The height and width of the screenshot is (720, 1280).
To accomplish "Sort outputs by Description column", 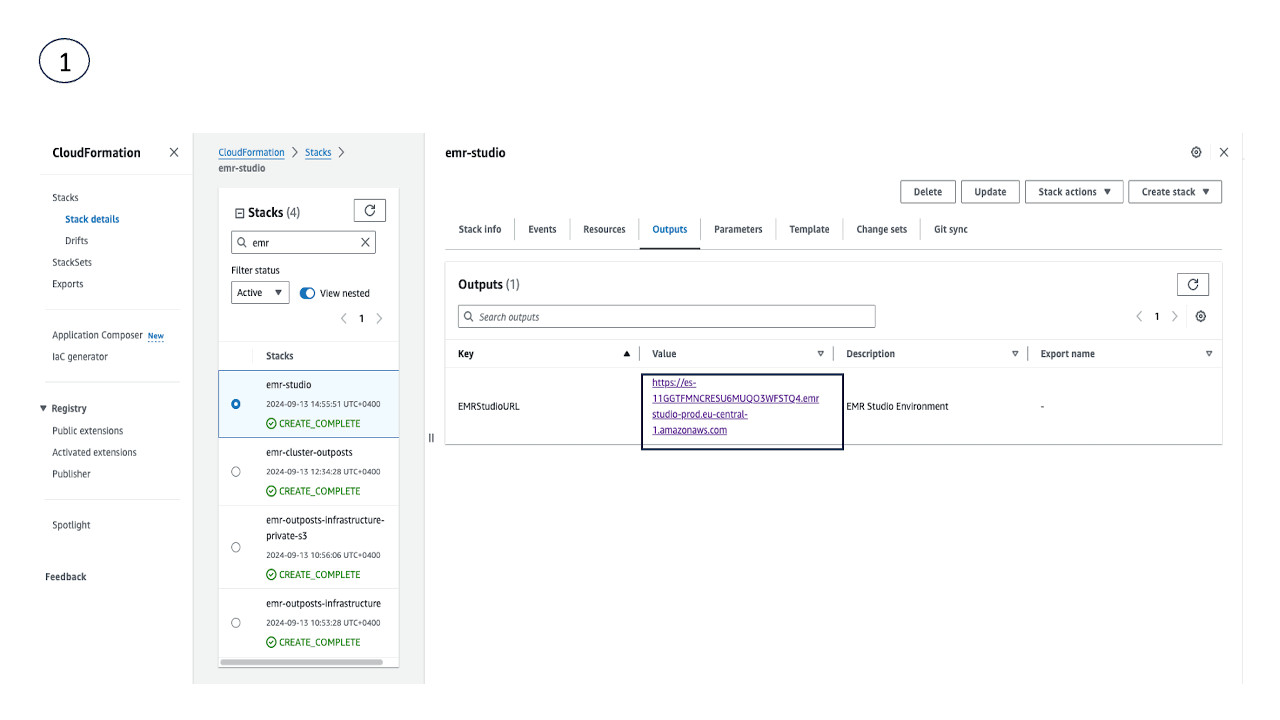I will (1015, 354).
